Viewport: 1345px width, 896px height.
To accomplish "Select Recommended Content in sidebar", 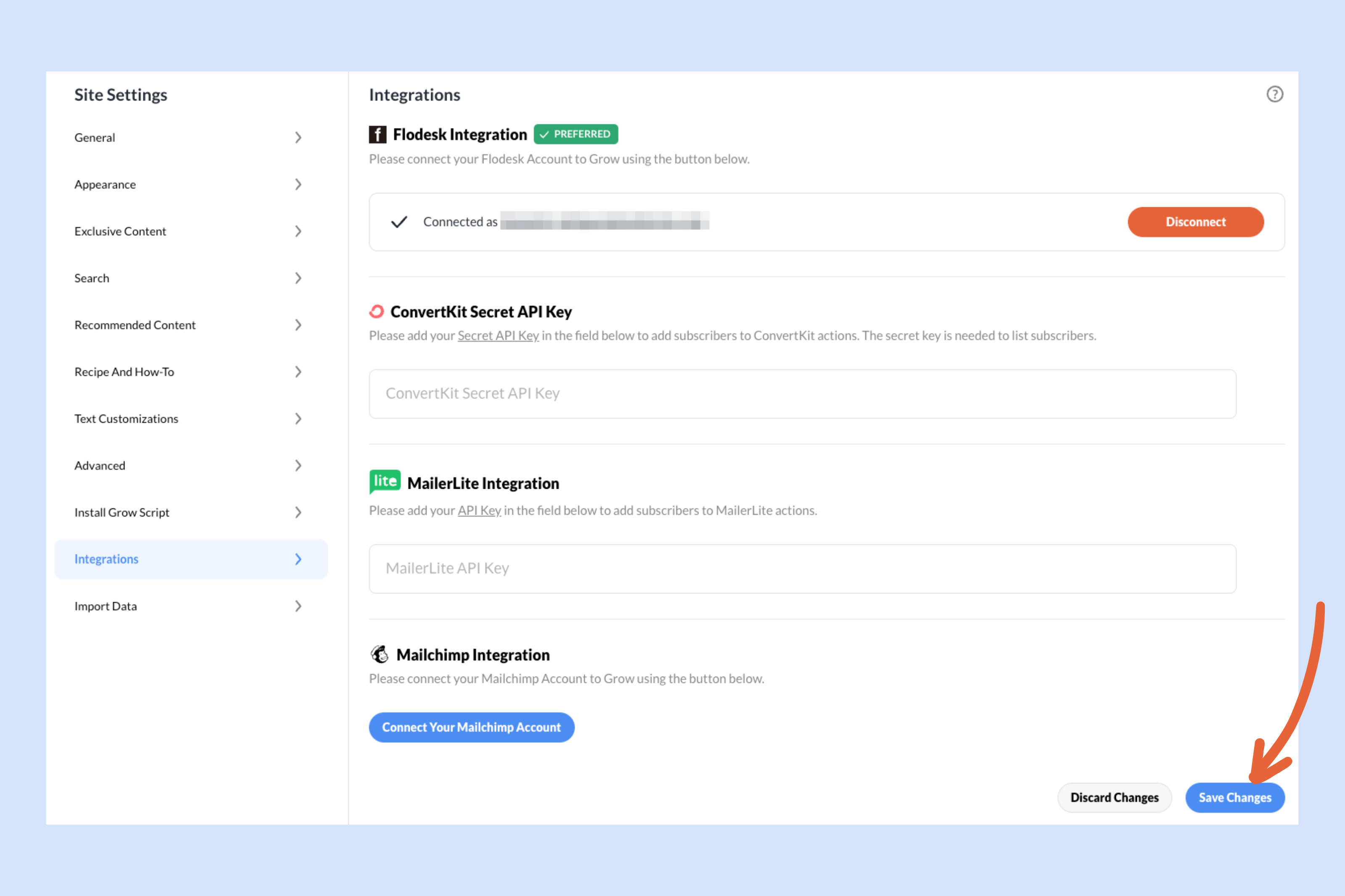I will (191, 325).
